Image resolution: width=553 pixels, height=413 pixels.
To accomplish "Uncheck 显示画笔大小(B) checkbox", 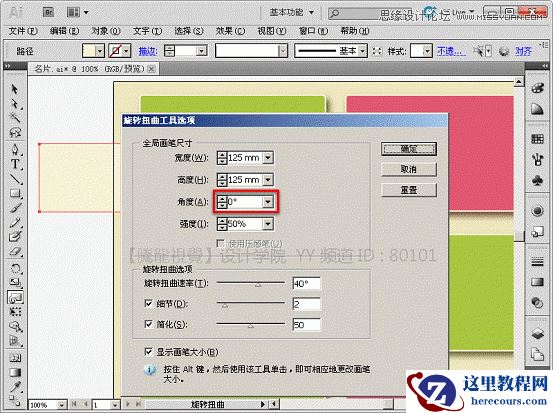I will [148, 352].
